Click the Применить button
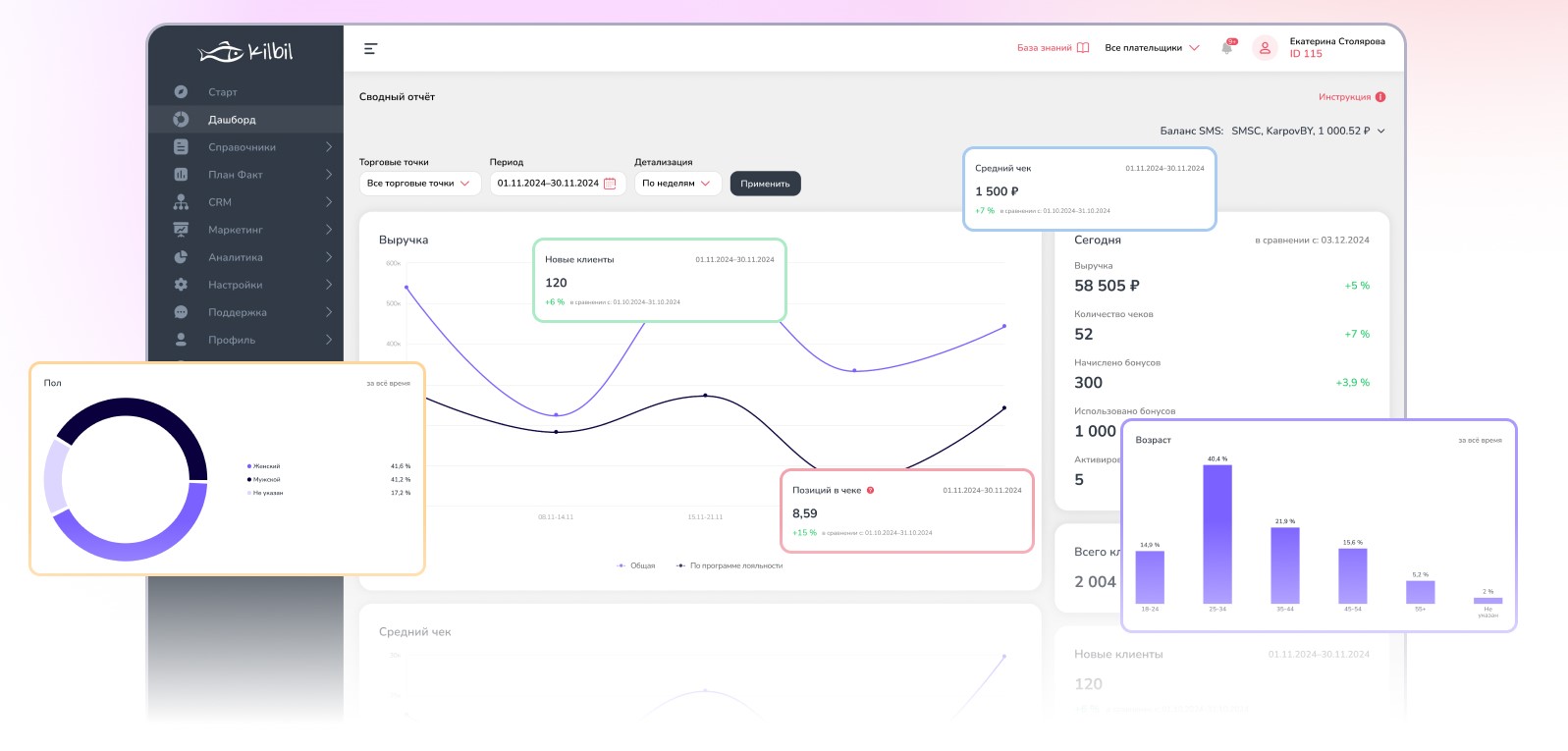This screenshot has height=751, width=1568. click(x=765, y=184)
